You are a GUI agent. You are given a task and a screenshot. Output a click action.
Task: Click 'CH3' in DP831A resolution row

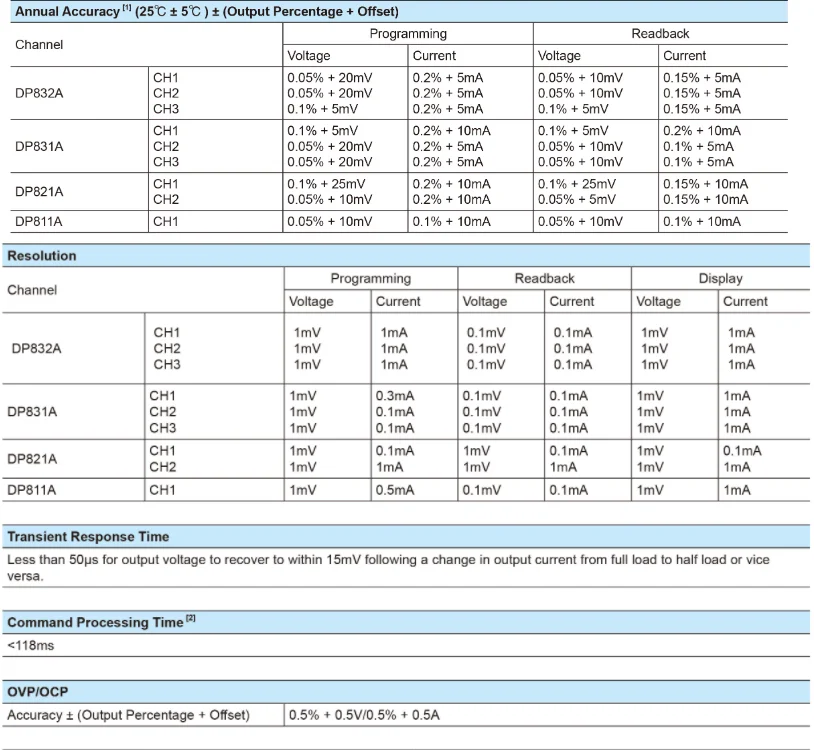click(162, 428)
